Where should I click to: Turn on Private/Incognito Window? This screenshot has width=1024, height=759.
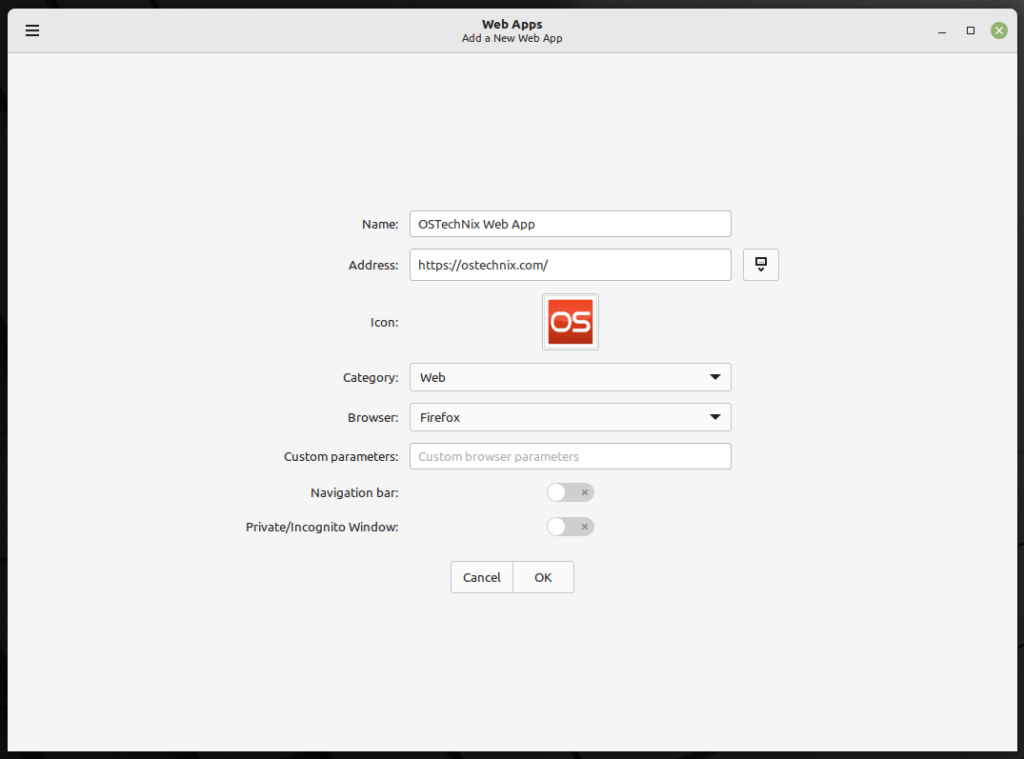click(x=570, y=526)
